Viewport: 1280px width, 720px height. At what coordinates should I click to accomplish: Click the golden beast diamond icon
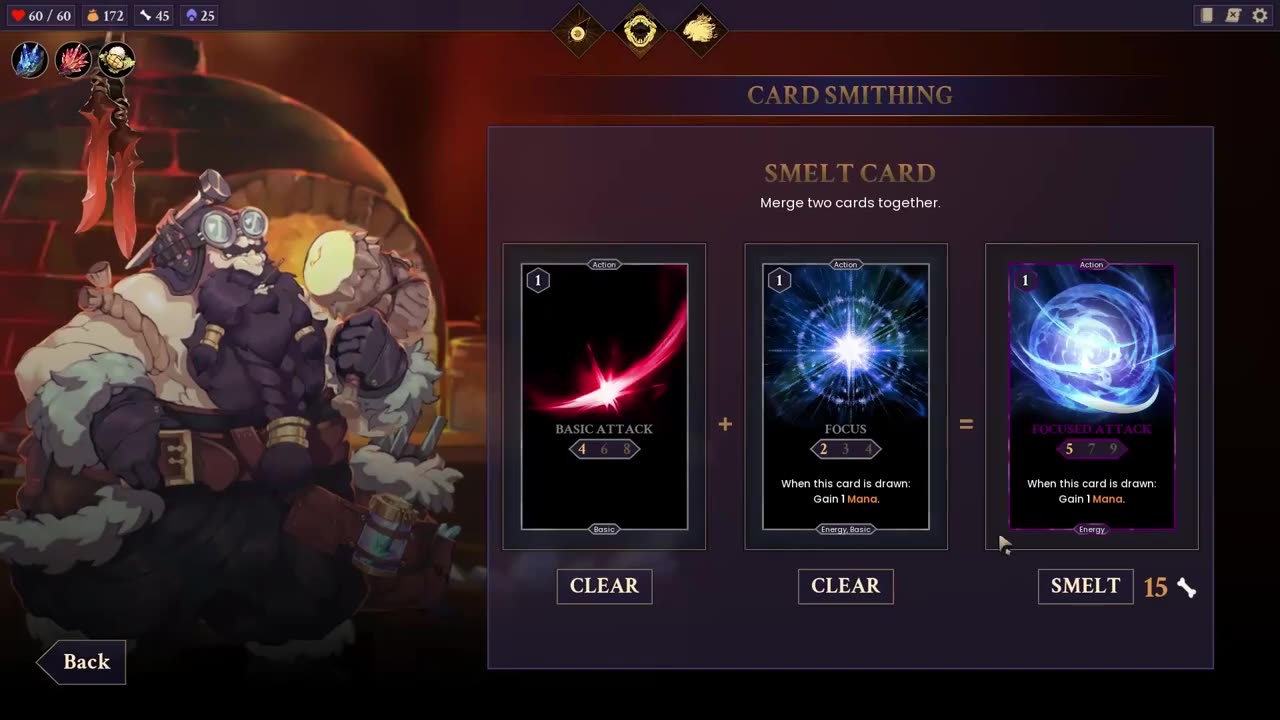point(701,32)
